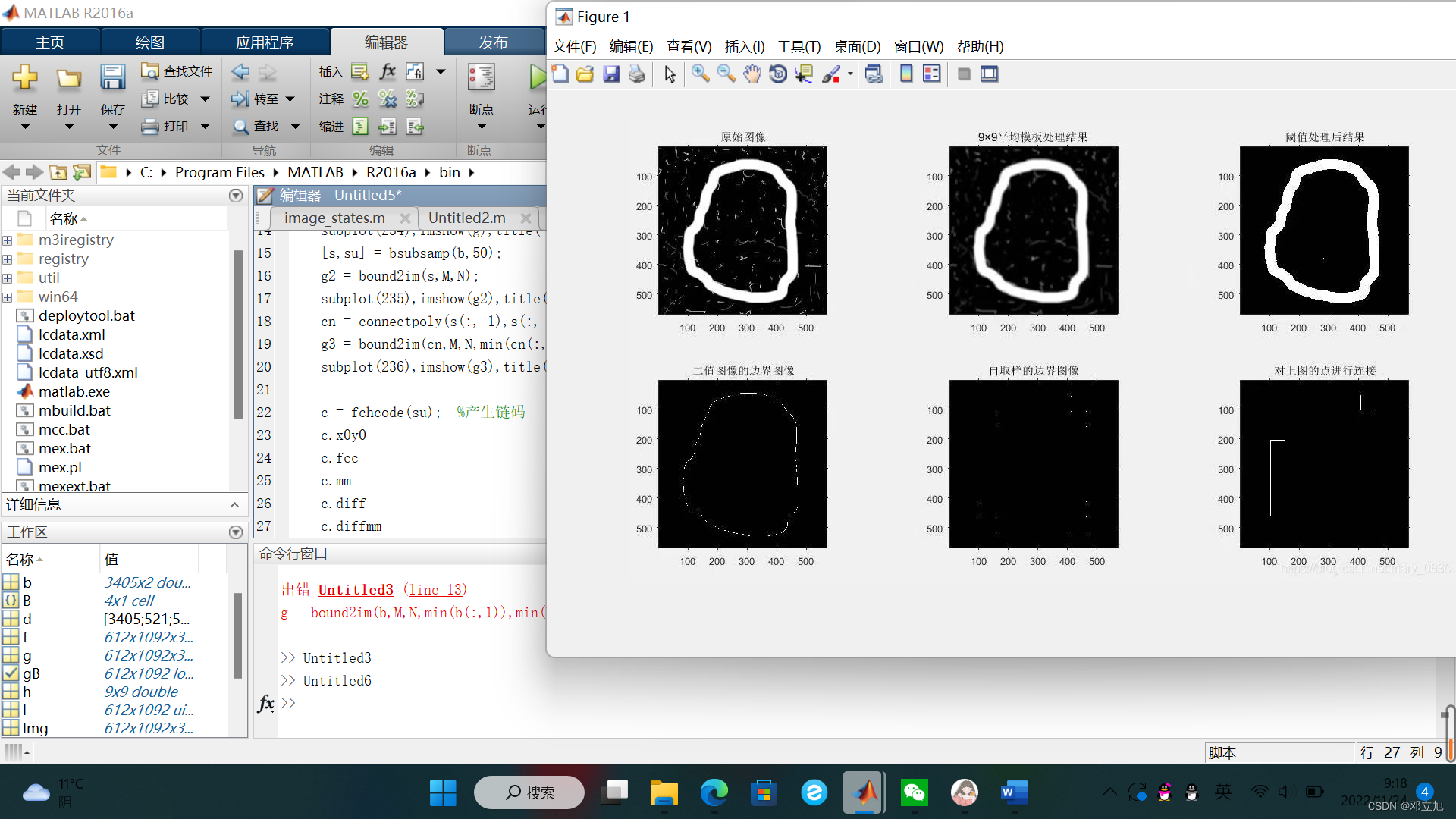Expand the win64 folder tree node
Image resolution: width=1456 pixels, height=819 pixels.
pos(7,297)
